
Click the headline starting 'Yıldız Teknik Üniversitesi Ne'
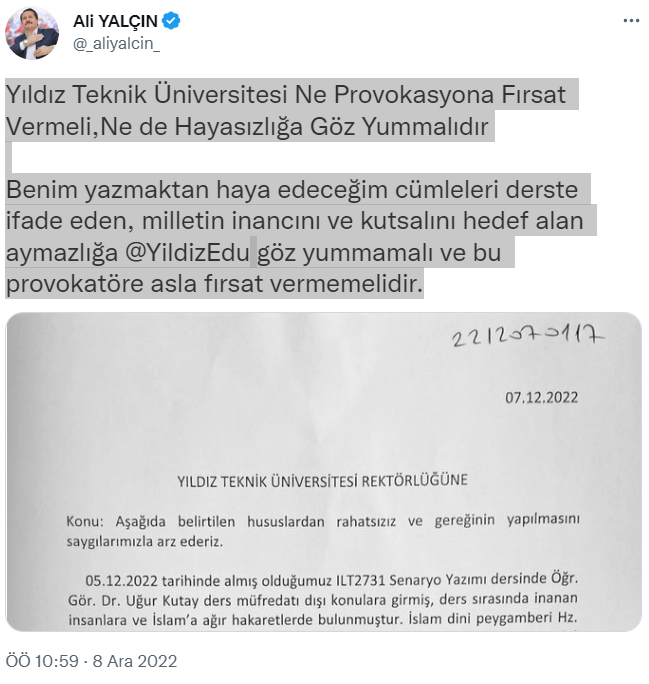click(x=286, y=94)
